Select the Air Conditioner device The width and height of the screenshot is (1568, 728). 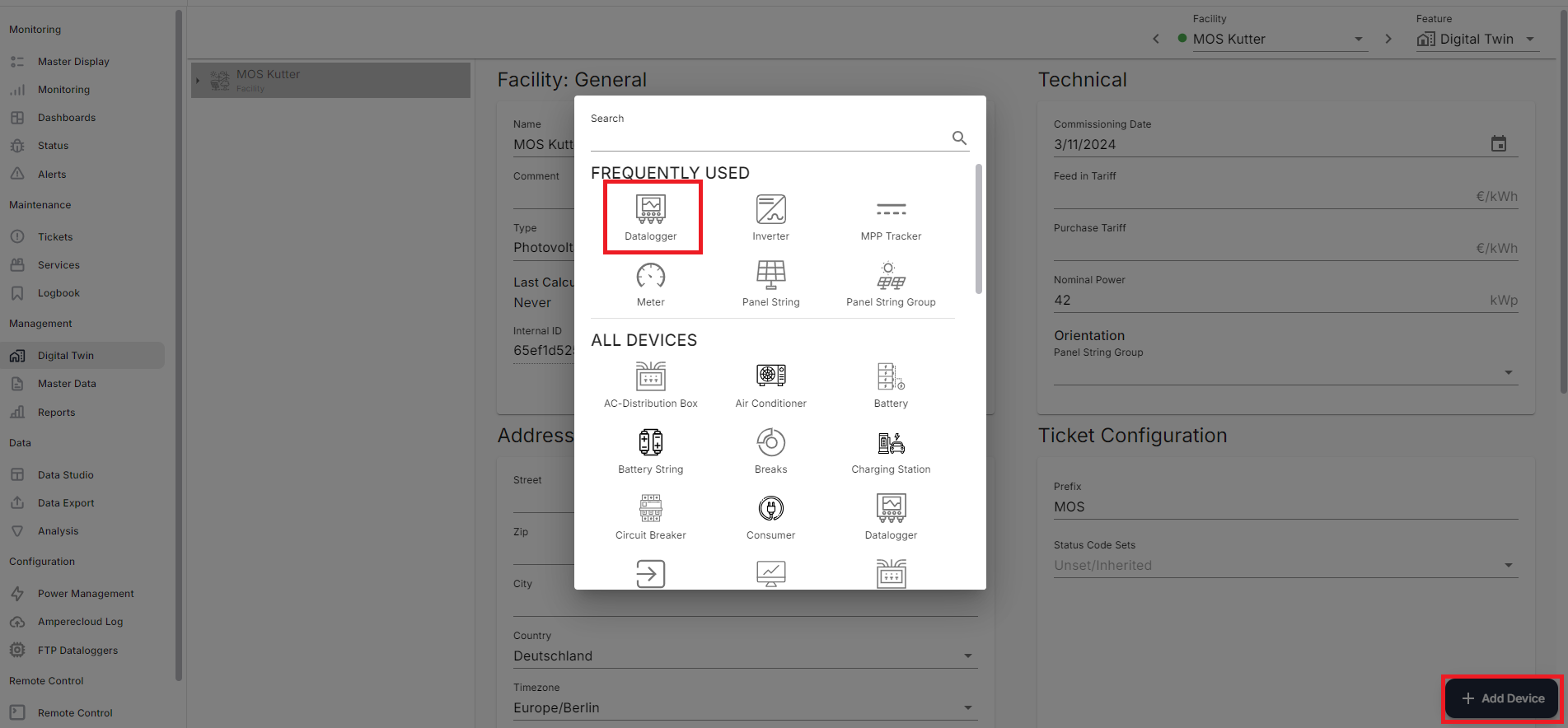(770, 385)
